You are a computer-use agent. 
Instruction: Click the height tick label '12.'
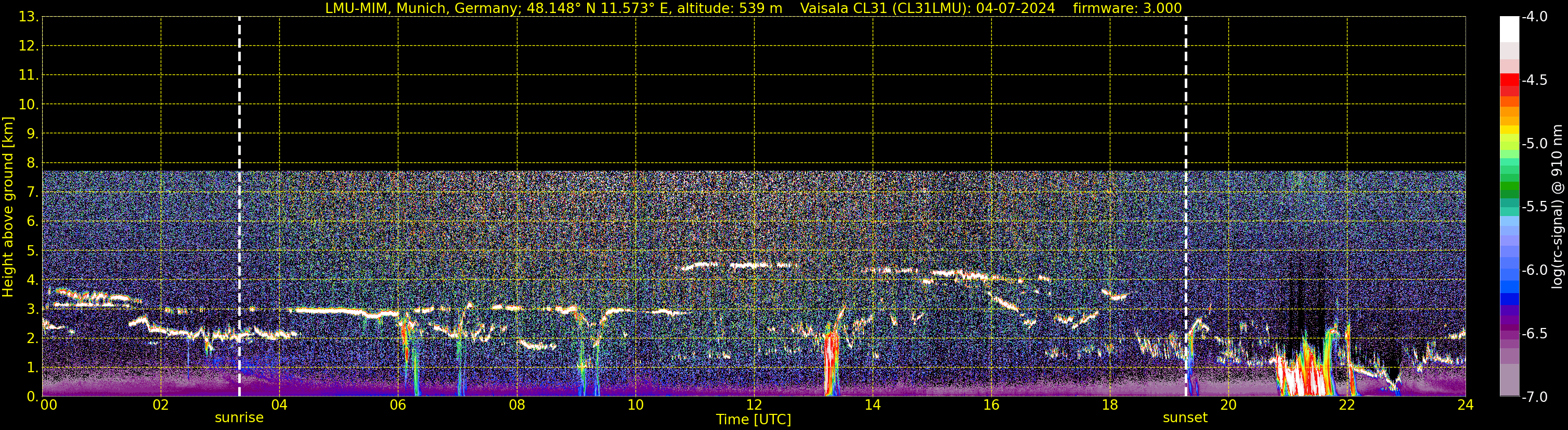(28, 46)
